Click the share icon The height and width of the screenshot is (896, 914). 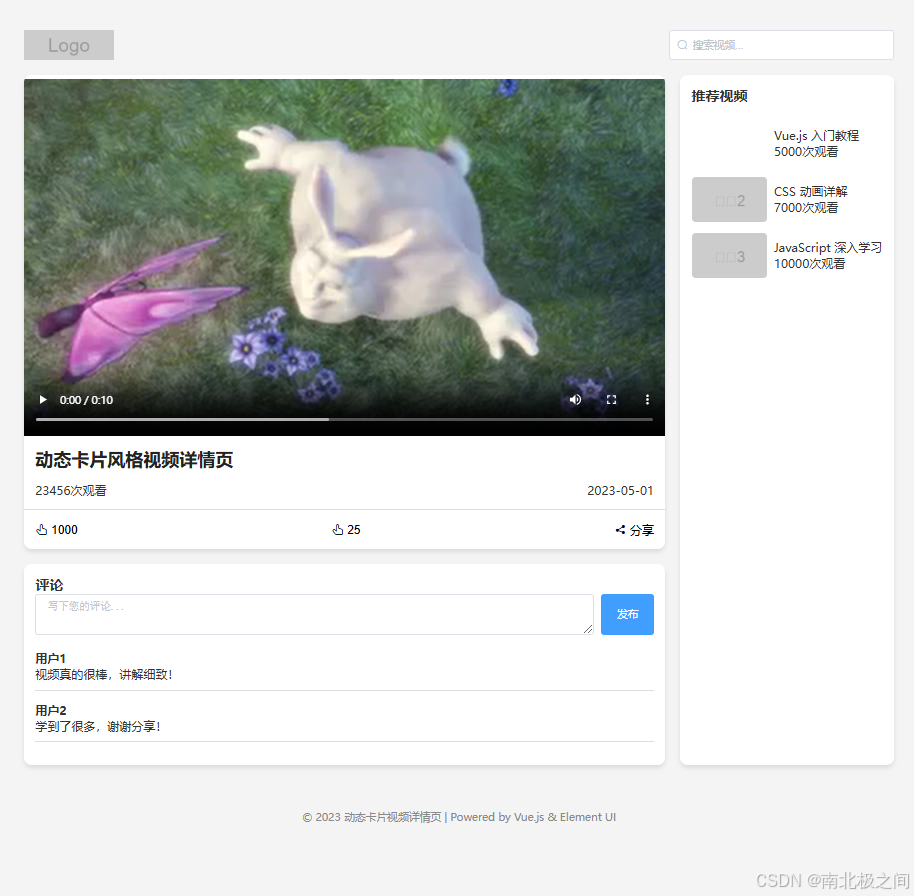coord(620,529)
